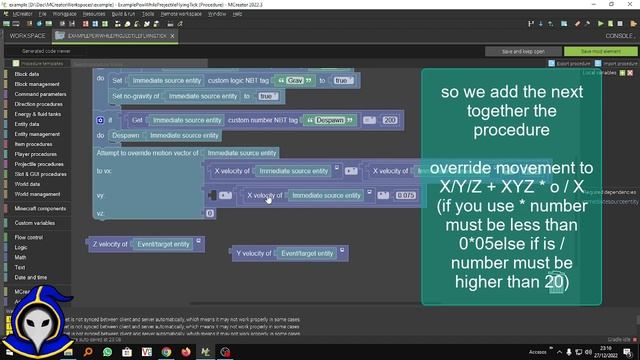640x360 pixels.
Task: Edit the 0.075 number field
Action: [x=406, y=196]
